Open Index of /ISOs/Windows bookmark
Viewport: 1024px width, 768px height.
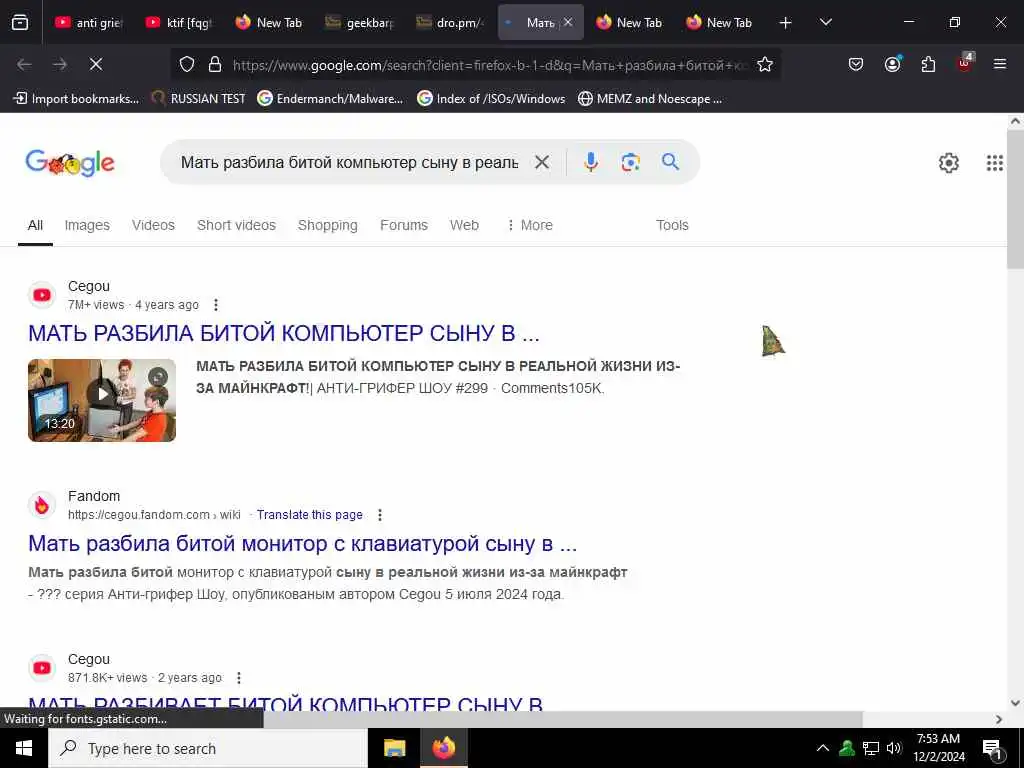[491, 99]
